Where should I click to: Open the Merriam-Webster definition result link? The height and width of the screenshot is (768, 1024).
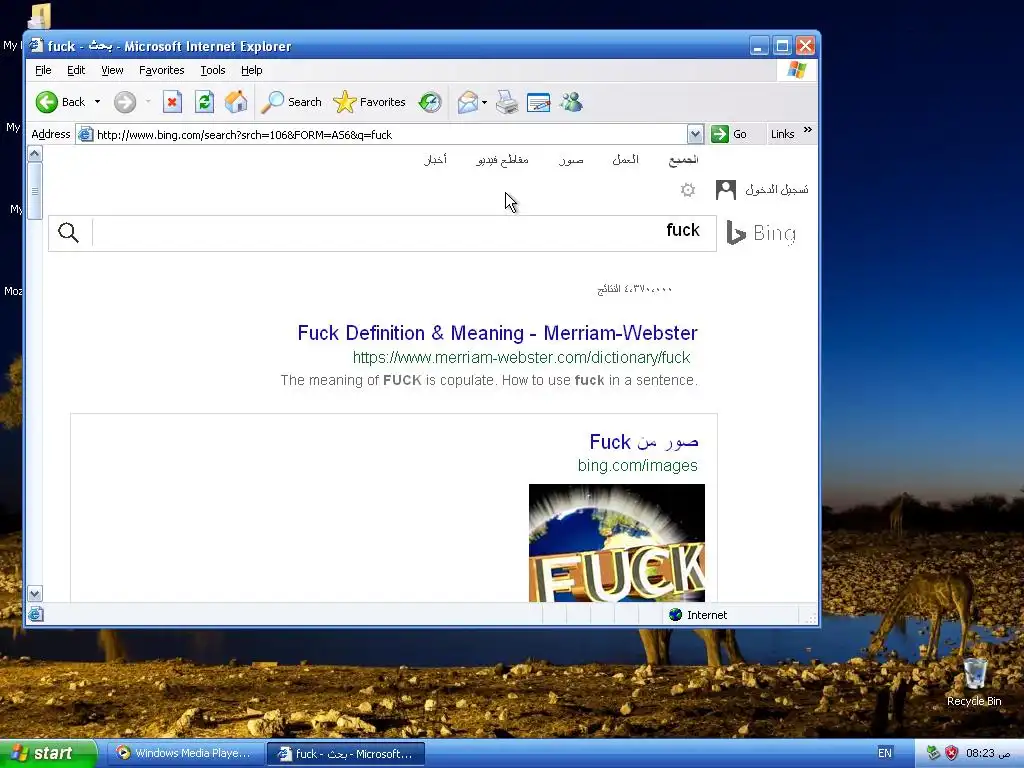coord(498,333)
